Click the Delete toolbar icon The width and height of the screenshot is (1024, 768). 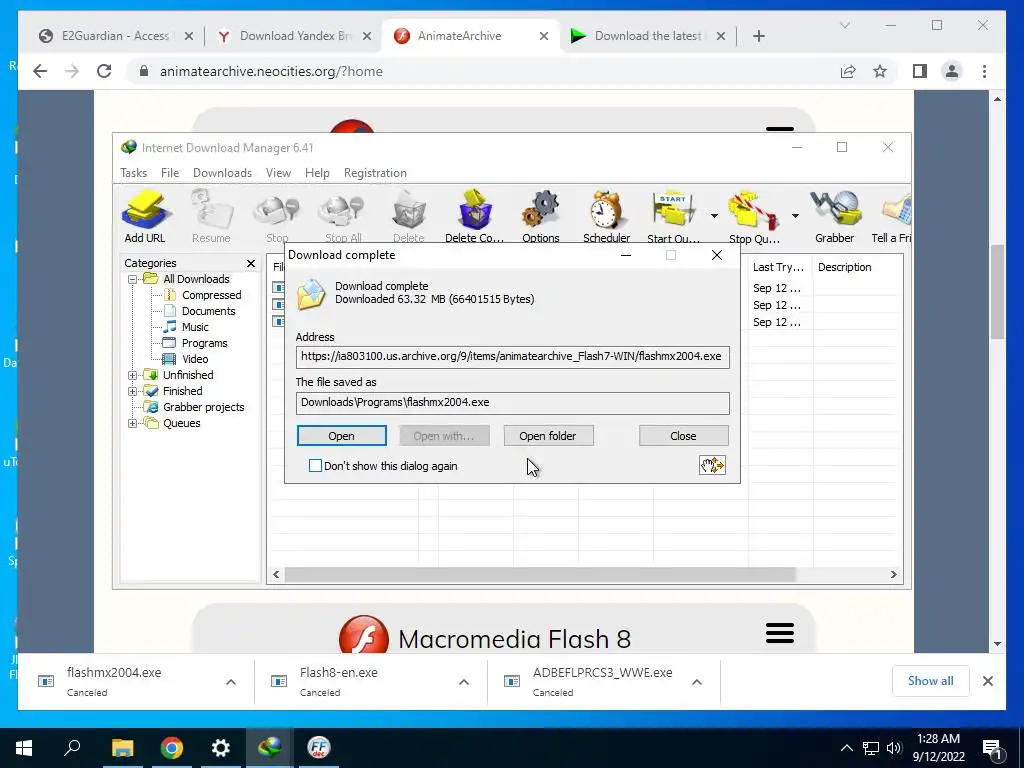409,216
